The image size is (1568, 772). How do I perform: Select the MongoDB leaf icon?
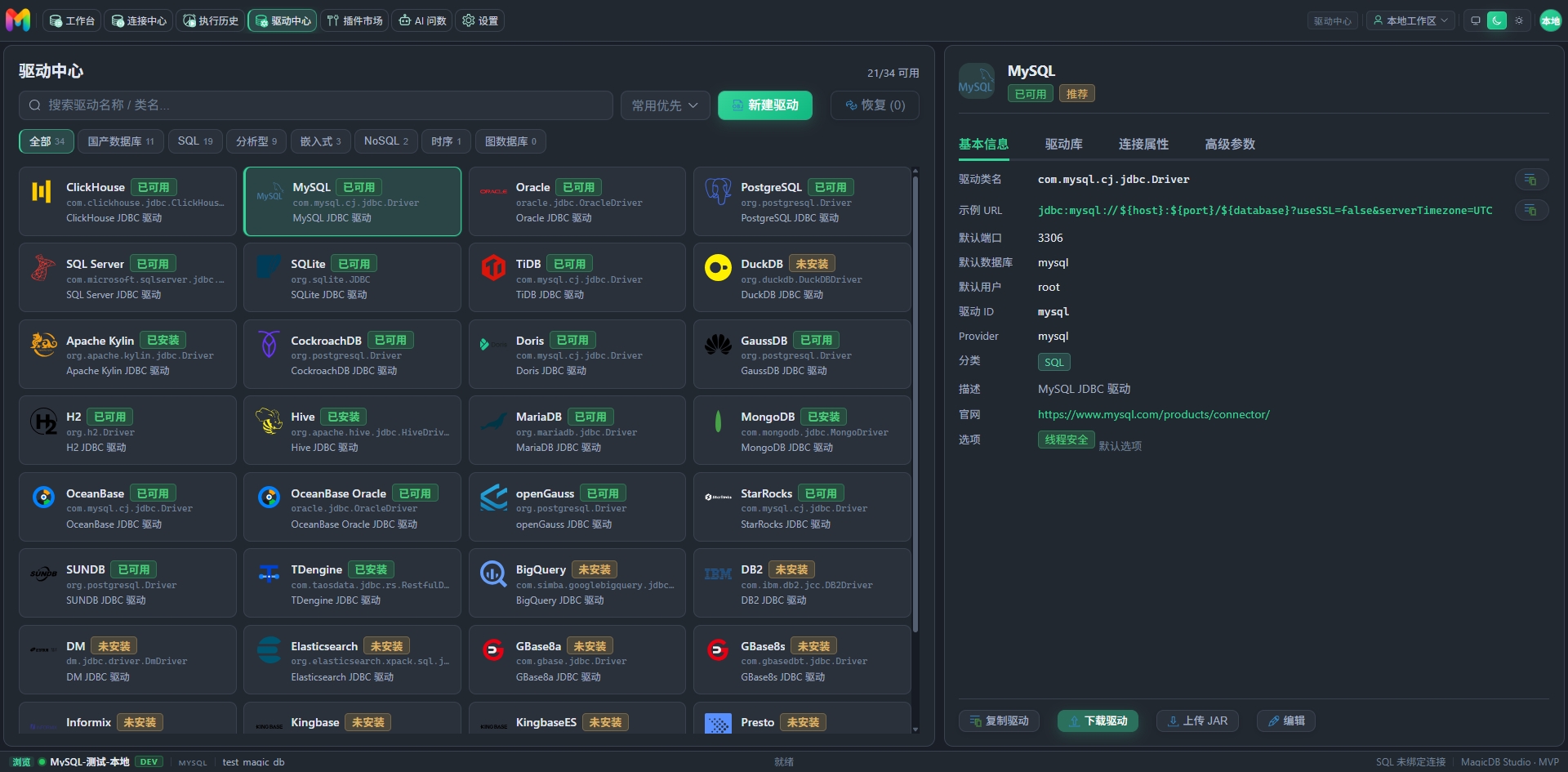point(718,422)
